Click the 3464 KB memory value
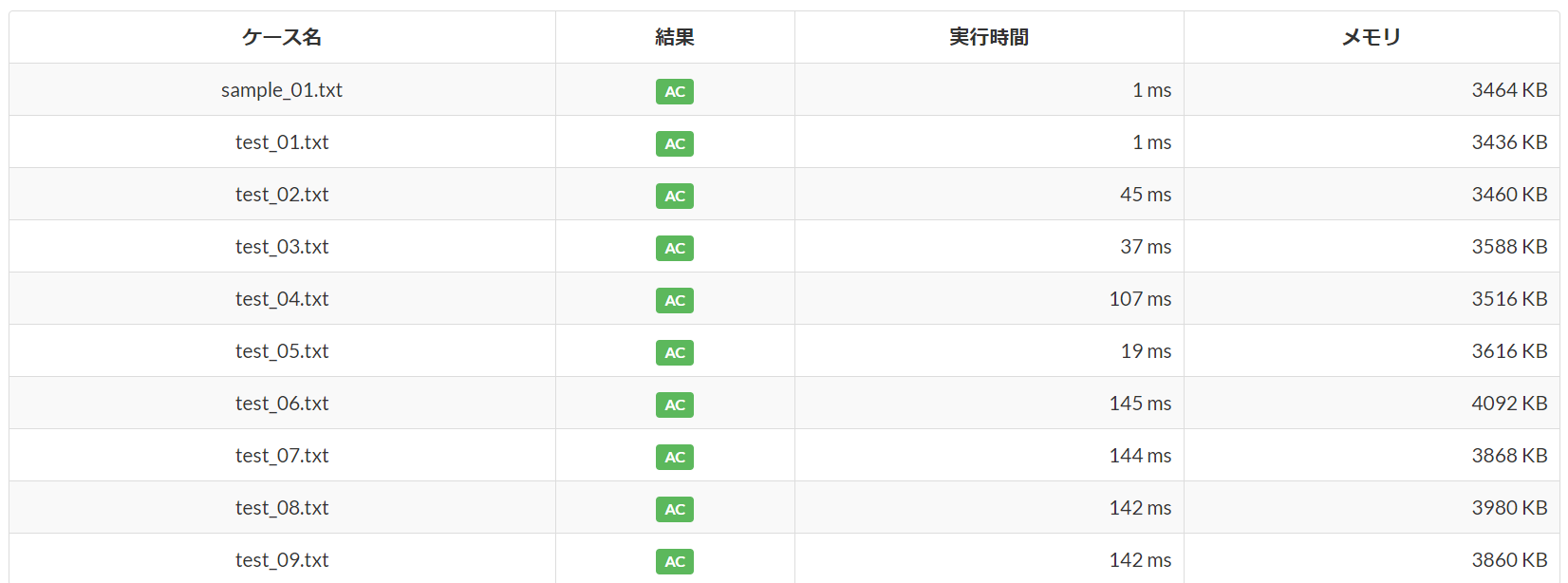This screenshot has width=1568, height=583. pos(1509,90)
